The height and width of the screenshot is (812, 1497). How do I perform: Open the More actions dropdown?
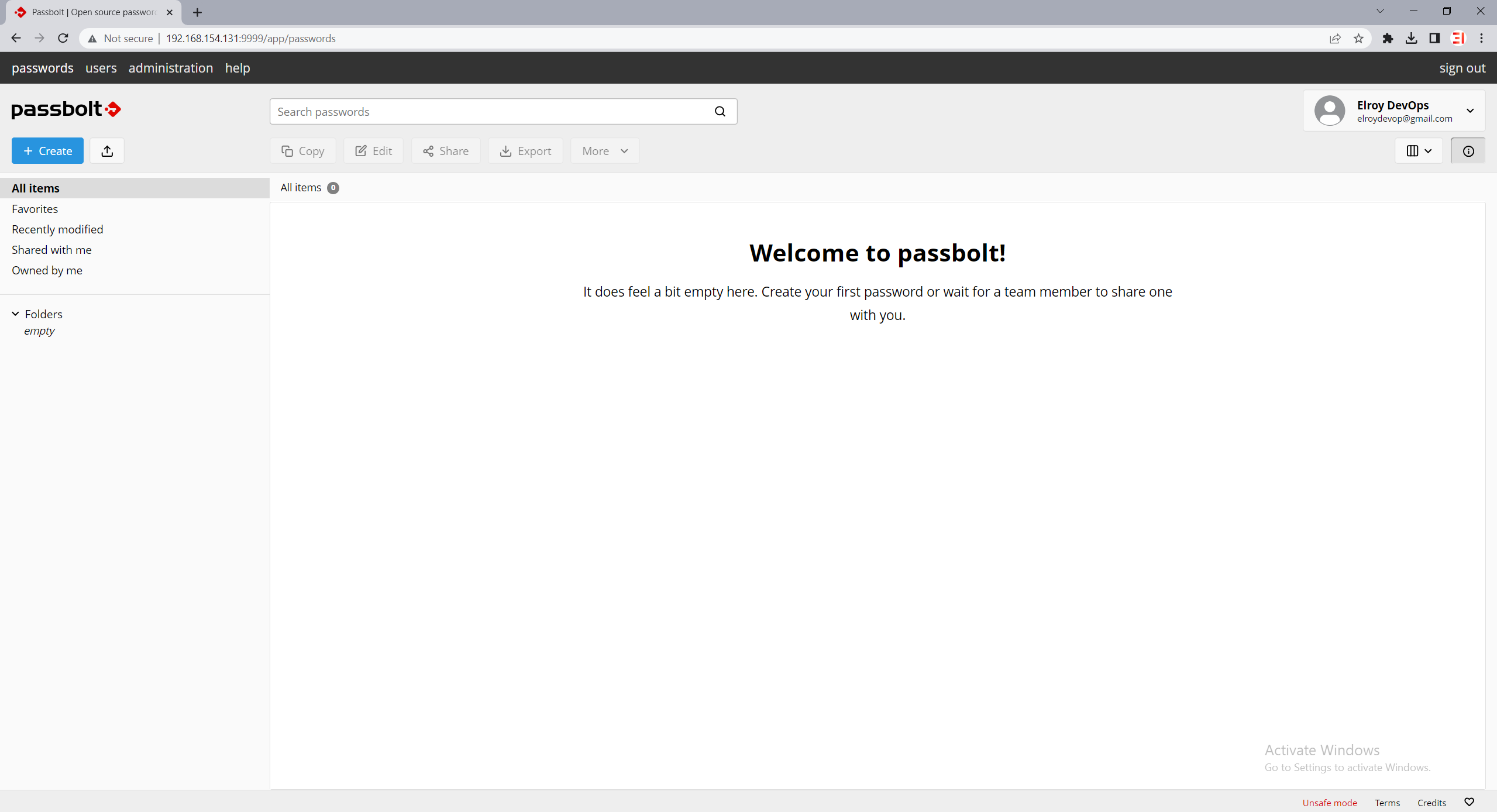coord(605,151)
